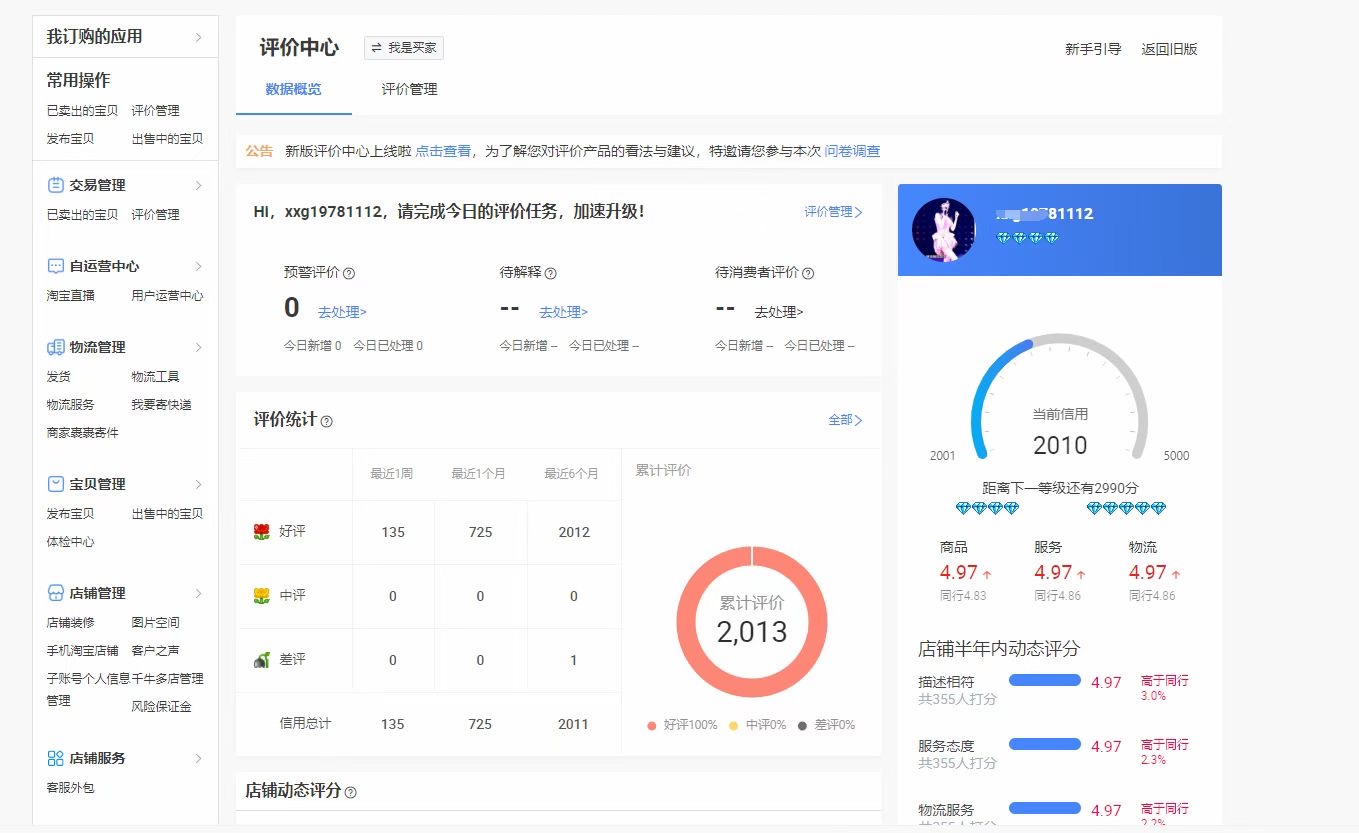Click the 描述相符 blue rating bar

coord(1045,681)
